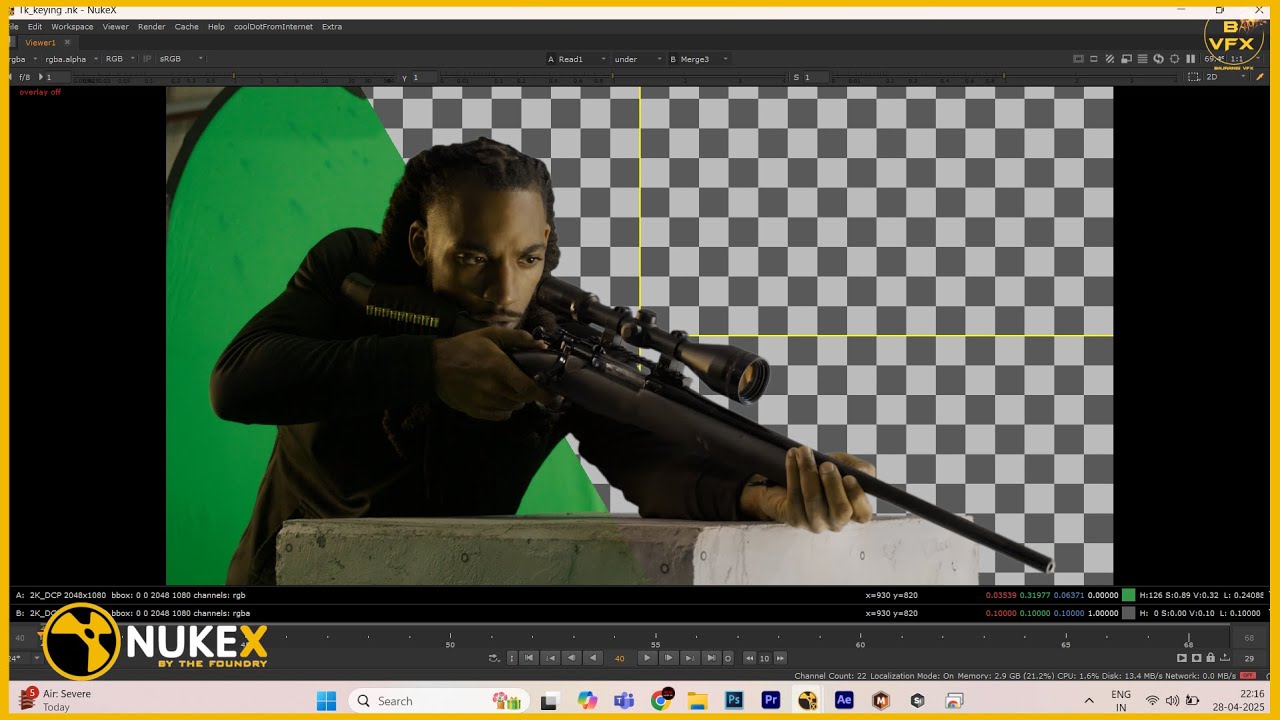Click the frame increment value 10
1280x720 pixels.
coord(764,658)
